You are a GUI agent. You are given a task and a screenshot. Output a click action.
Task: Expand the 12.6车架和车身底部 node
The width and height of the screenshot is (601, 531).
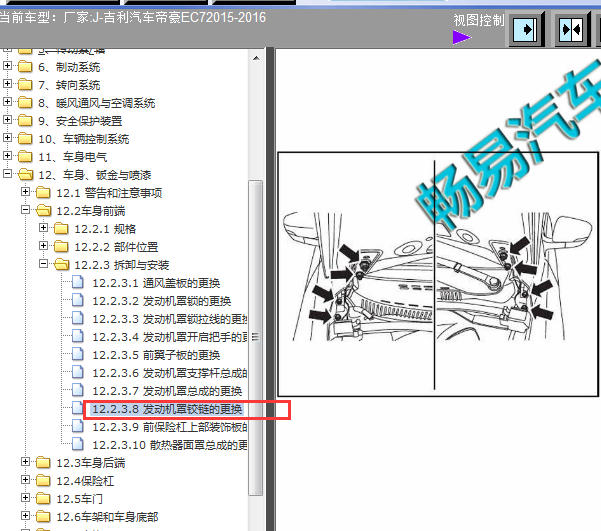coord(25,516)
